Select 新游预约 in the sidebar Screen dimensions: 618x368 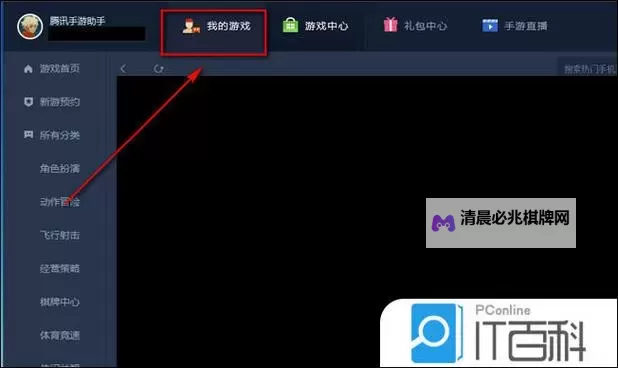60,102
